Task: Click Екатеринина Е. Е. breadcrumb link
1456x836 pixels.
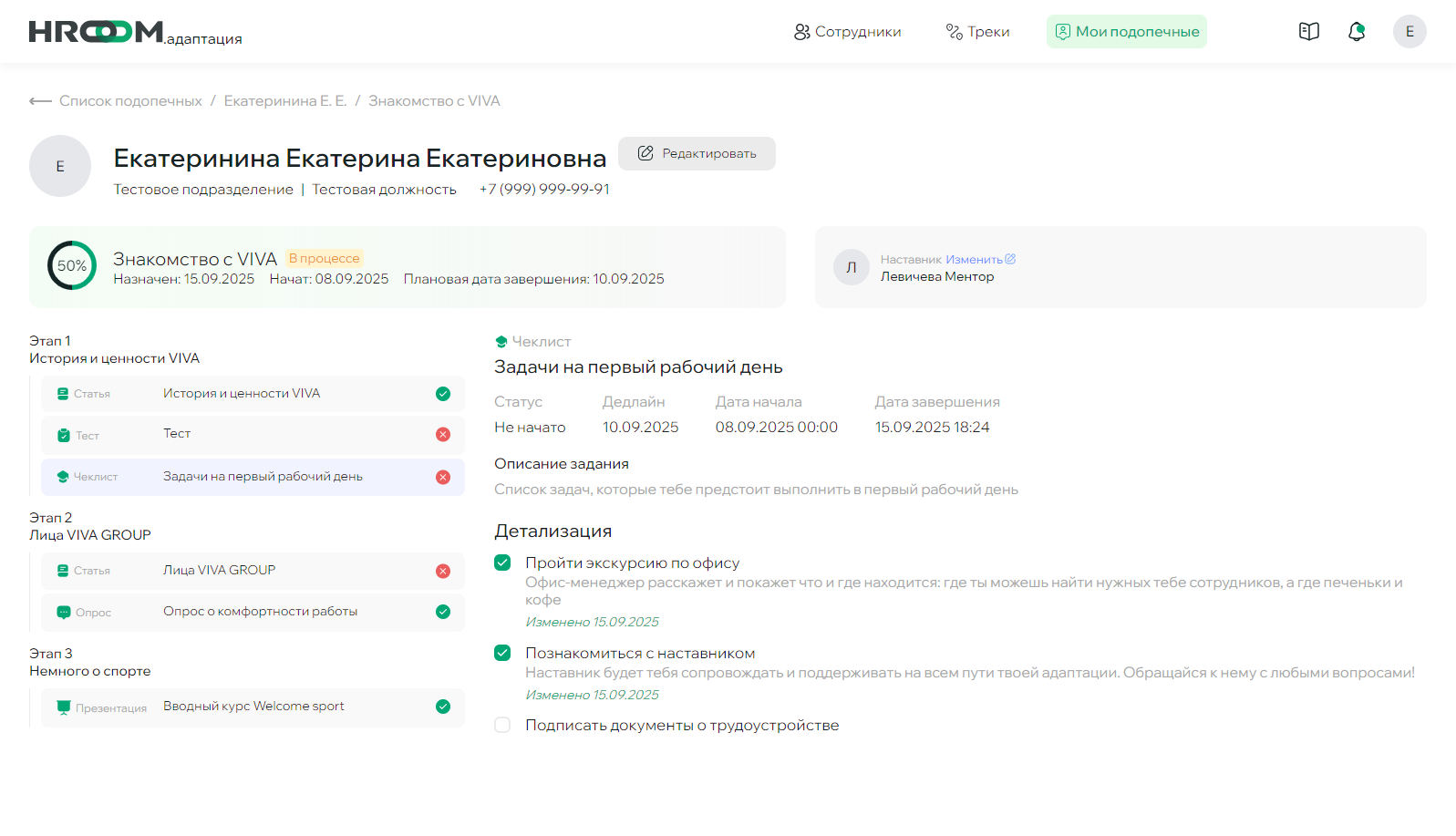Action: pos(285,101)
